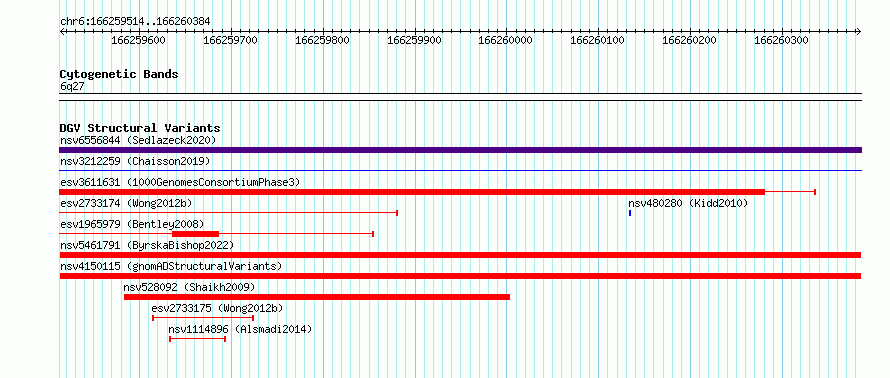Open the nsv480280 (Kidd2010) label
The image size is (890, 378).
pyautogui.click(x=688, y=203)
